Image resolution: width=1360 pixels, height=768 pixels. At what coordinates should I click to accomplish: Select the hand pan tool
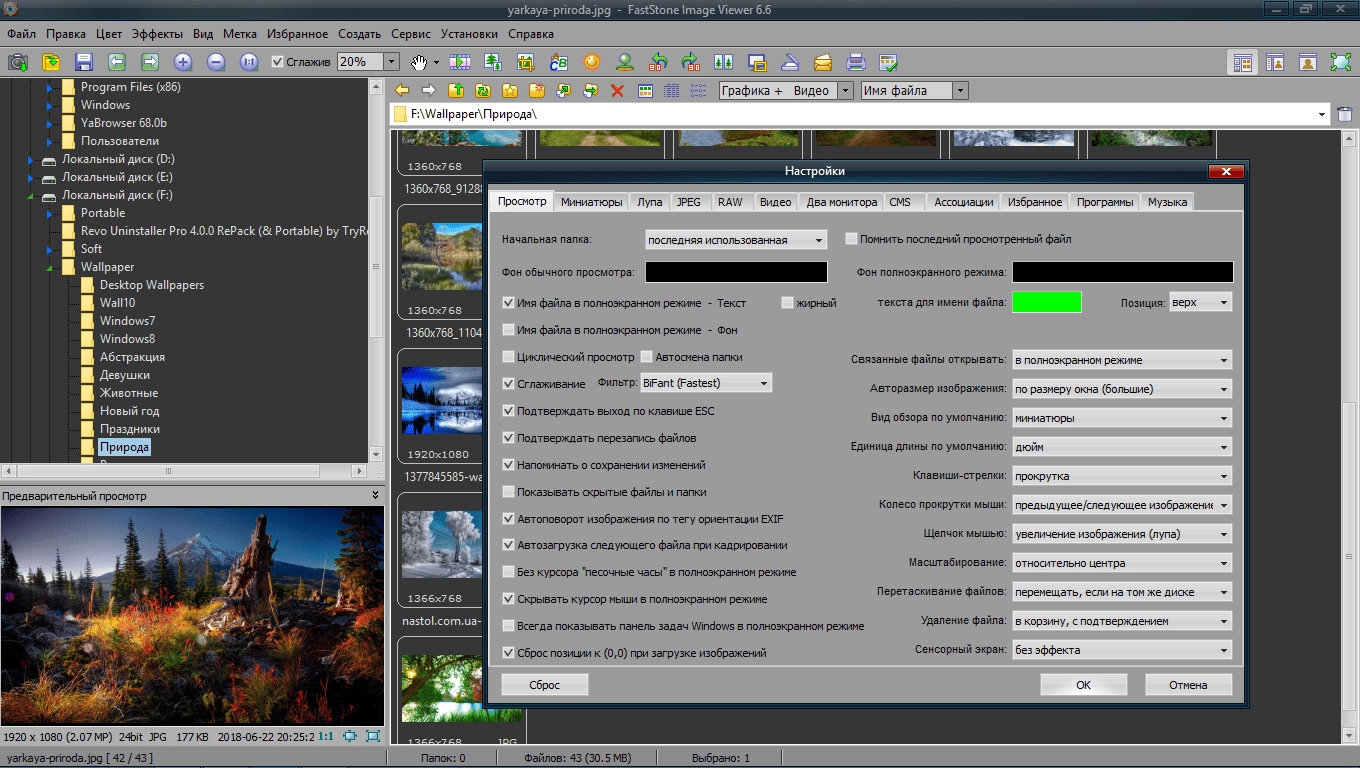419,62
